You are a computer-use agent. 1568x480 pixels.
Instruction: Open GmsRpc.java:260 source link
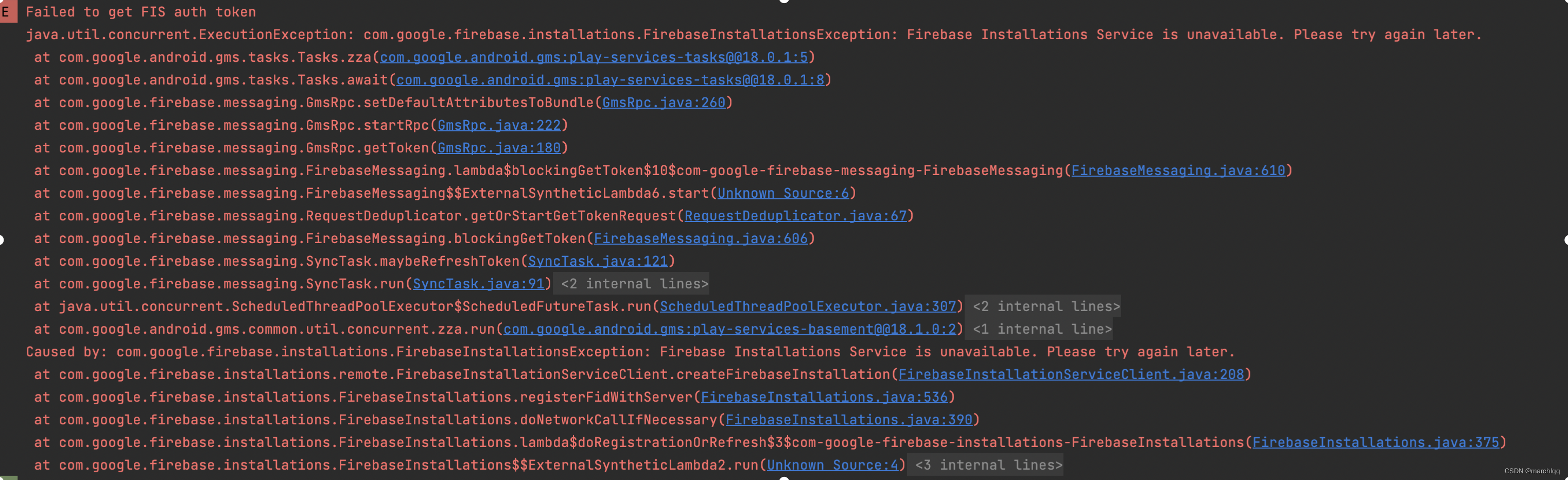point(664,102)
